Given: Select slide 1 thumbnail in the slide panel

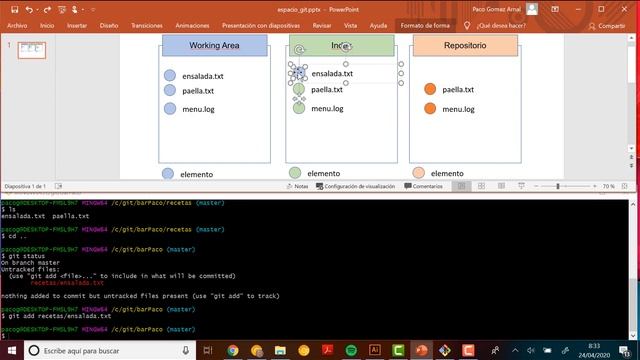Looking at the screenshot, I should point(31,50).
